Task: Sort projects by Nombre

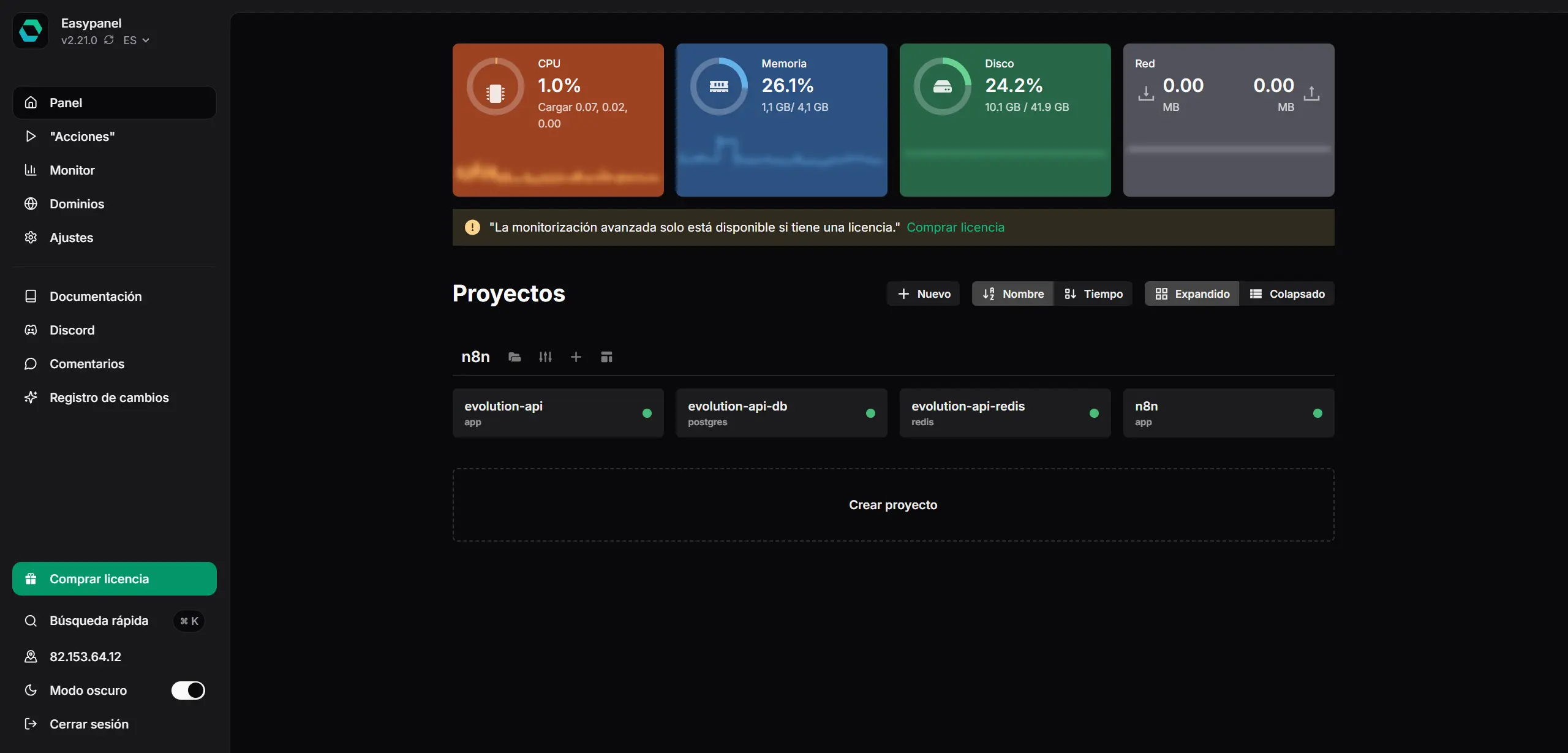Action: (1012, 293)
